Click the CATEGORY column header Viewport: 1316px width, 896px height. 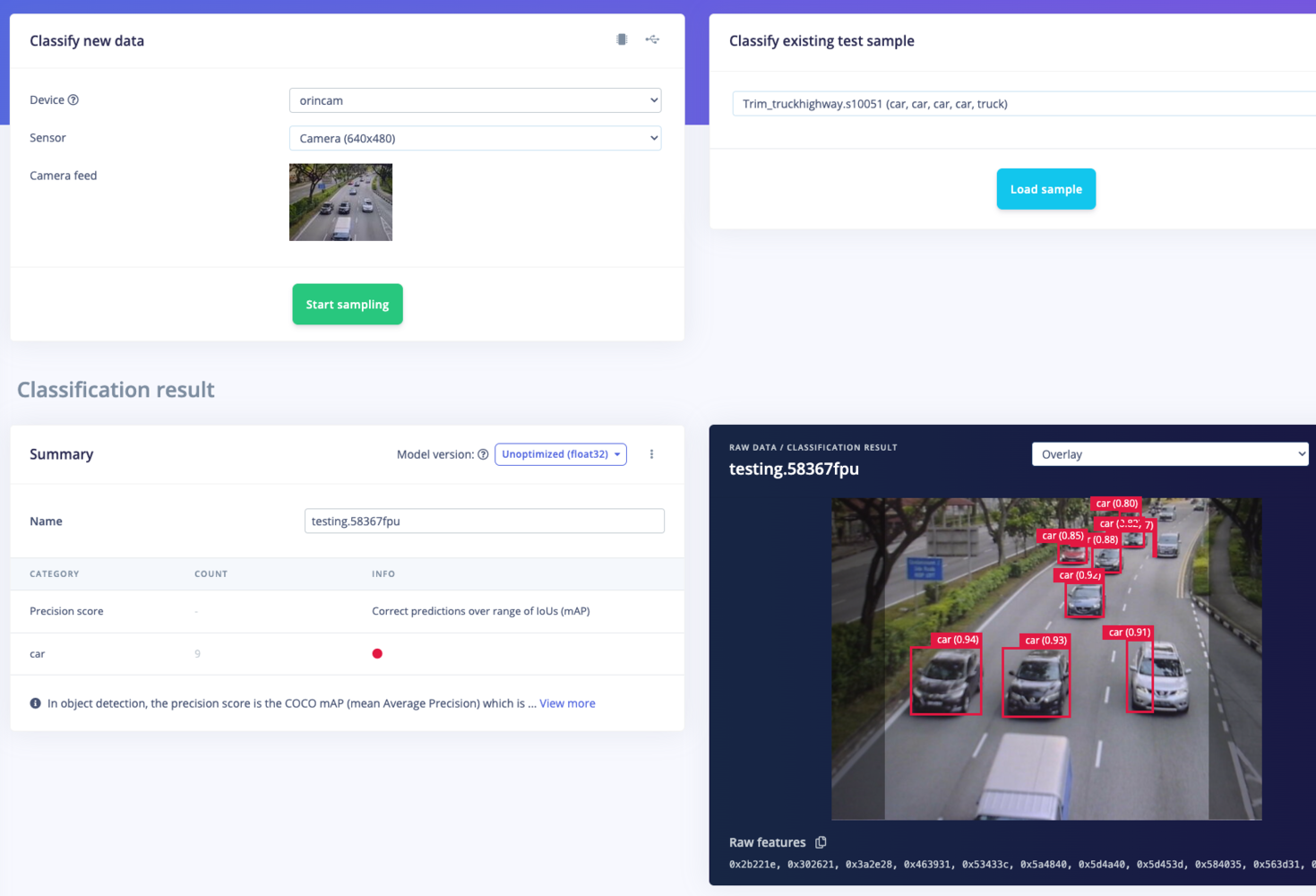[55, 574]
